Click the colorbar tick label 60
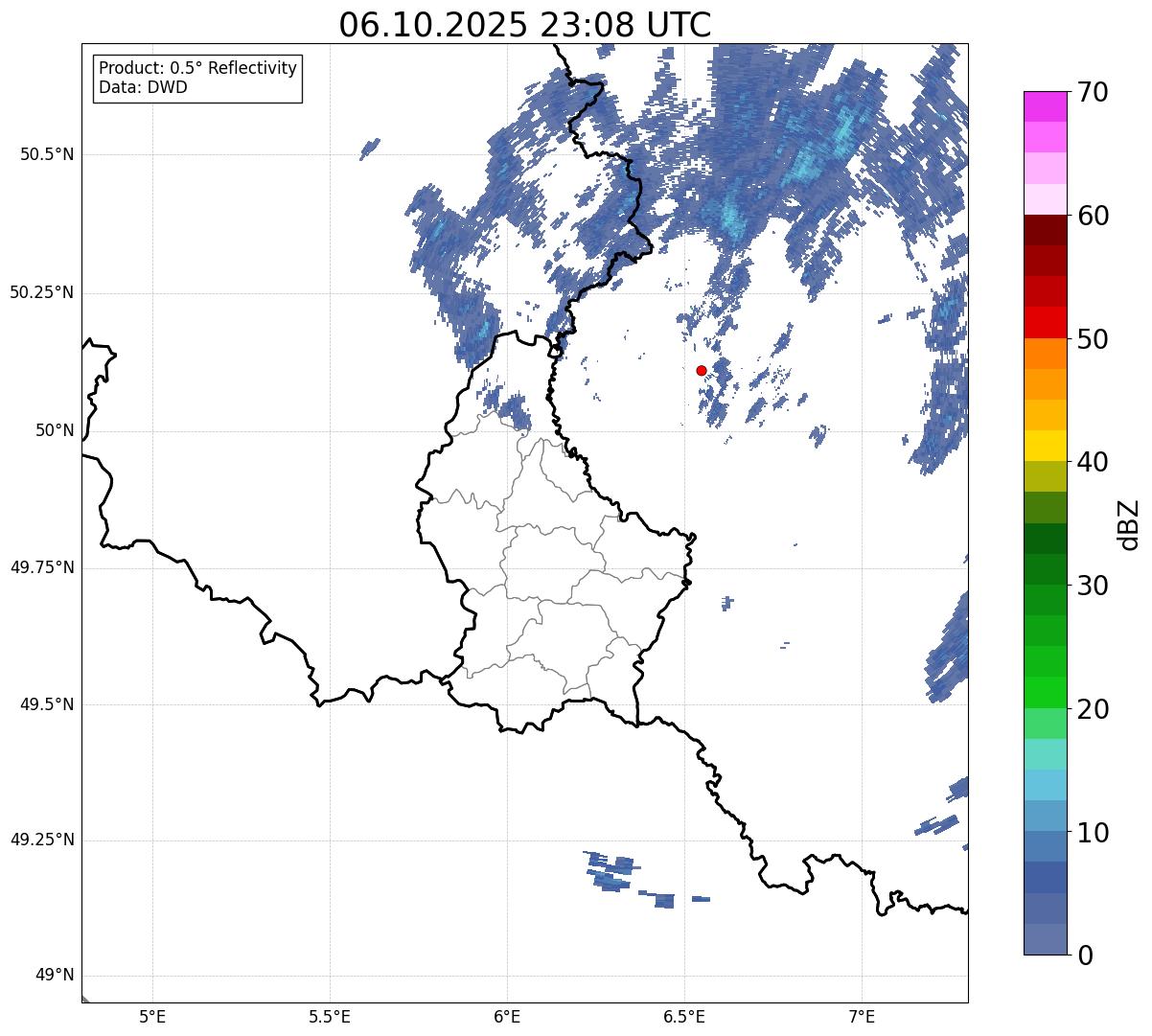1152x1036 pixels. click(1093, 216)
